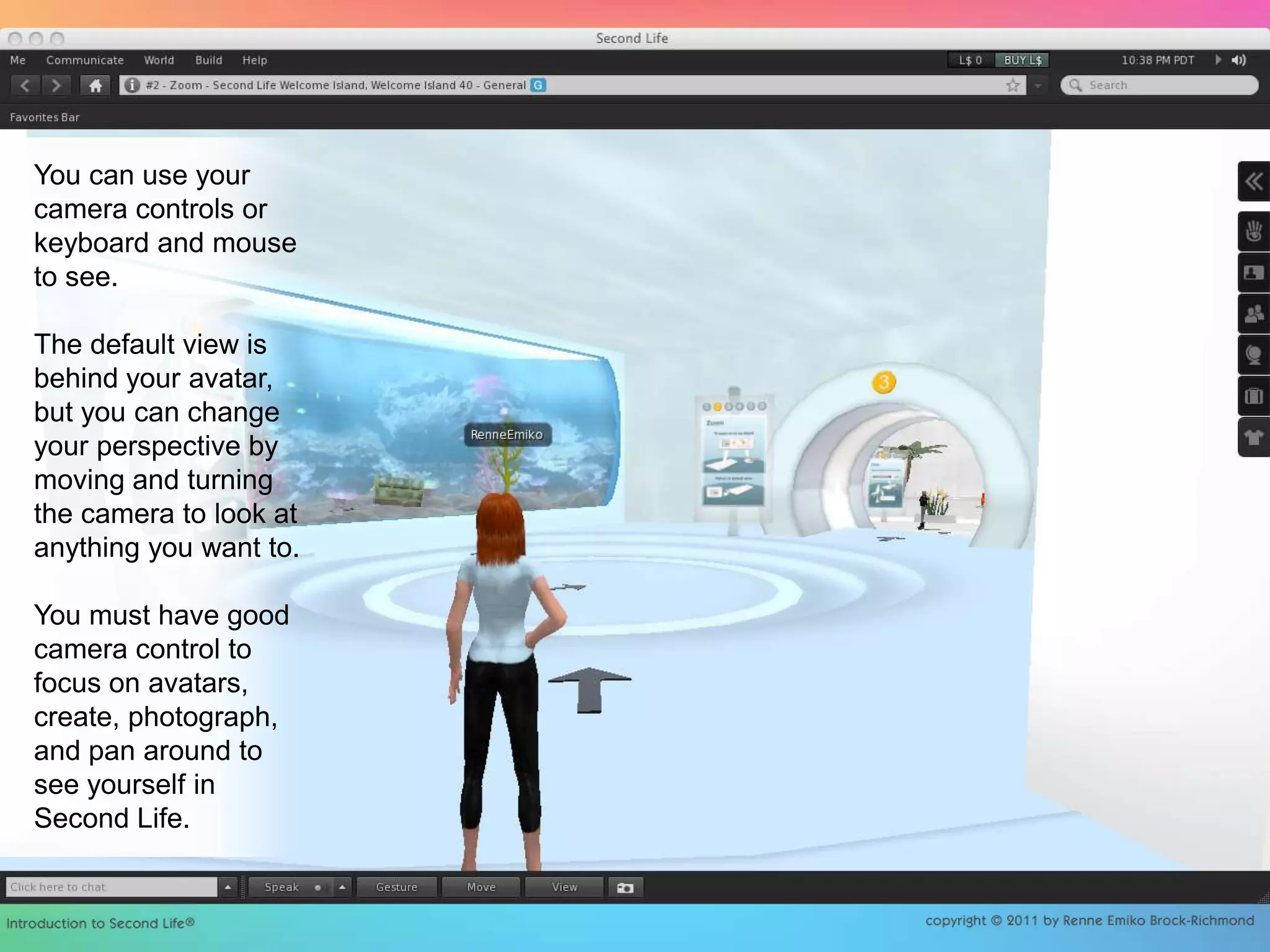This screenshot has height=952, width=1270.
Task: Open the My Profile sidebar tab
Action: click(1254, 273)
